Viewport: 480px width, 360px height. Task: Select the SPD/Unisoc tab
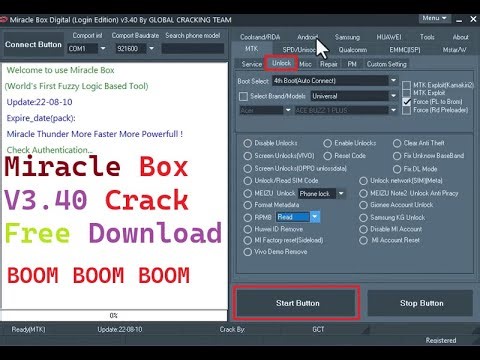pyautogui.click(x=299, y=50)
